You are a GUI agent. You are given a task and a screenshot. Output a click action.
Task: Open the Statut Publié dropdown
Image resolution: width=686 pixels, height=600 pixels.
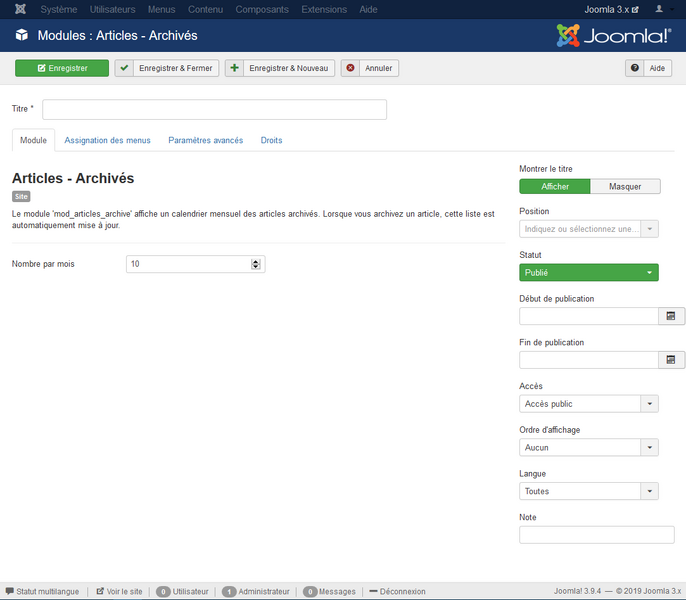click(588, 273)
